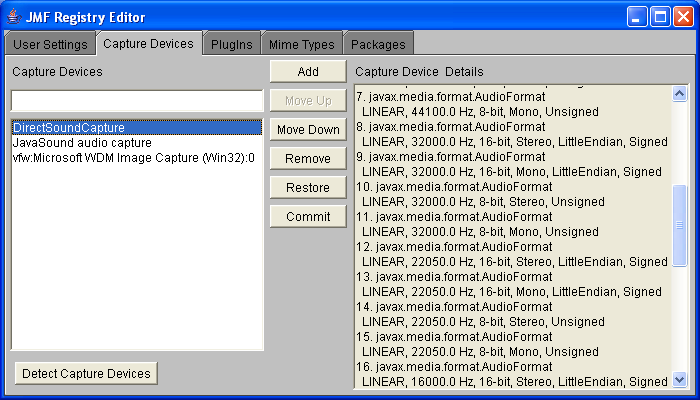Click format entry 16 AudioFormat line
The height and width of the screenshot is (400, 700).
[454, 367]
